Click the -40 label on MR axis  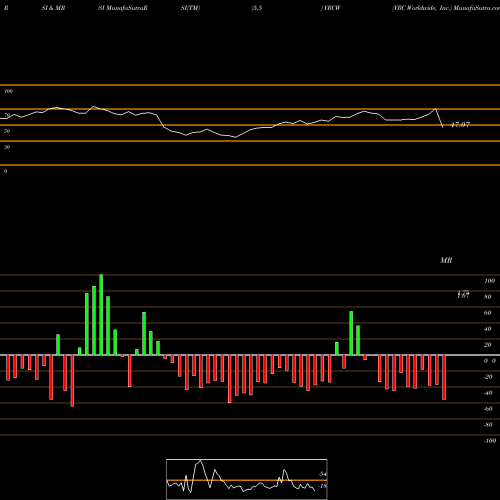coord(488,393)
